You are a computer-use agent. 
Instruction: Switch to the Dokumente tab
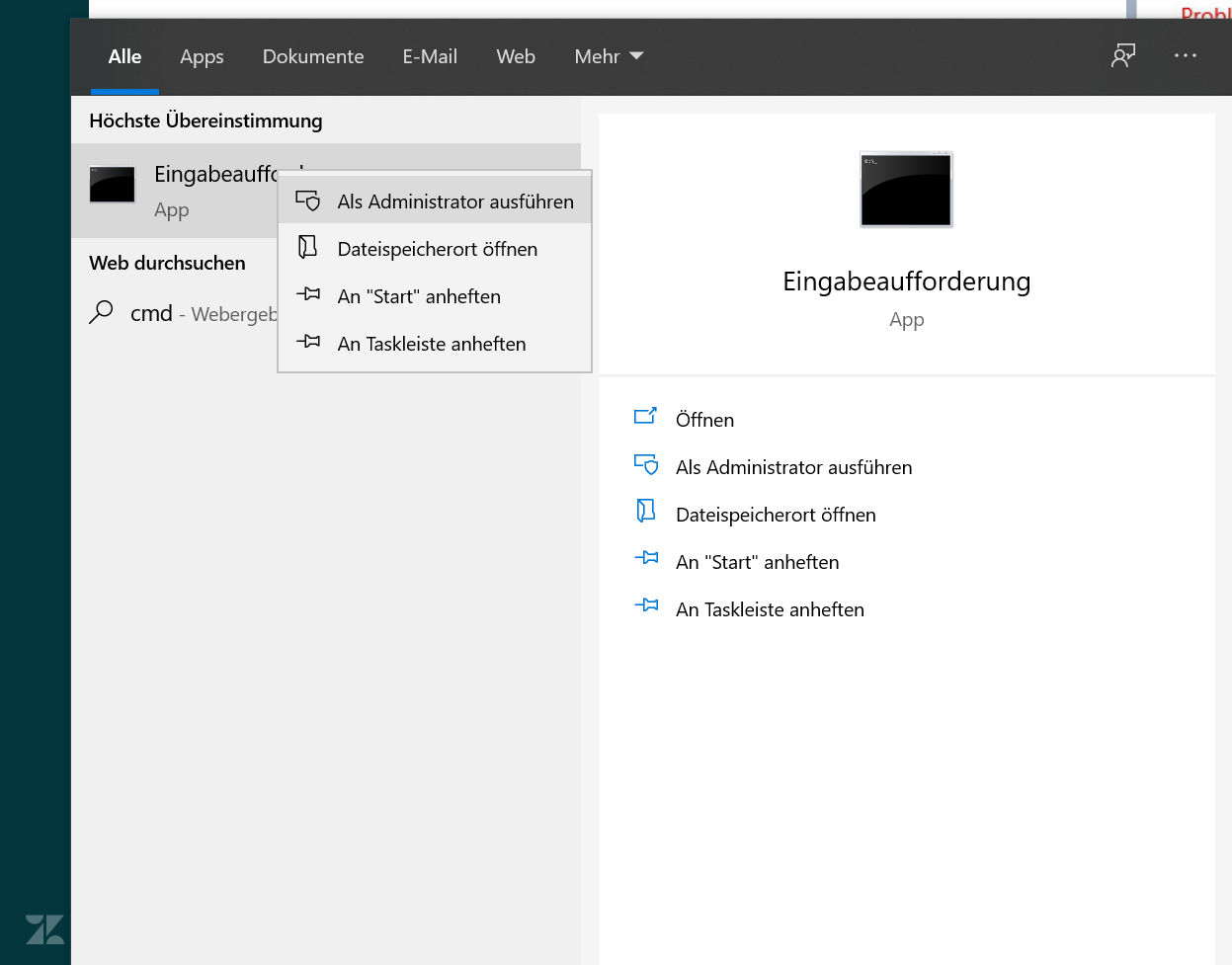[313, 56]
